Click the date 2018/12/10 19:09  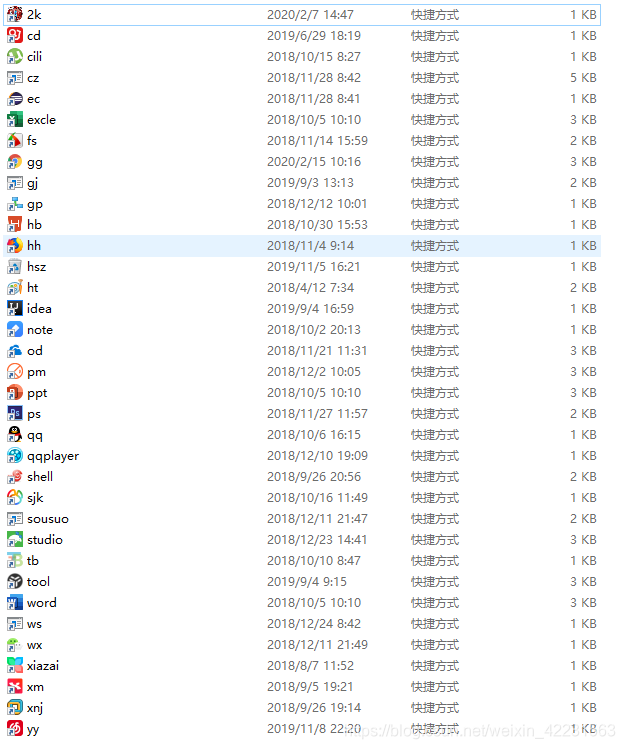(x=317, y=456)
